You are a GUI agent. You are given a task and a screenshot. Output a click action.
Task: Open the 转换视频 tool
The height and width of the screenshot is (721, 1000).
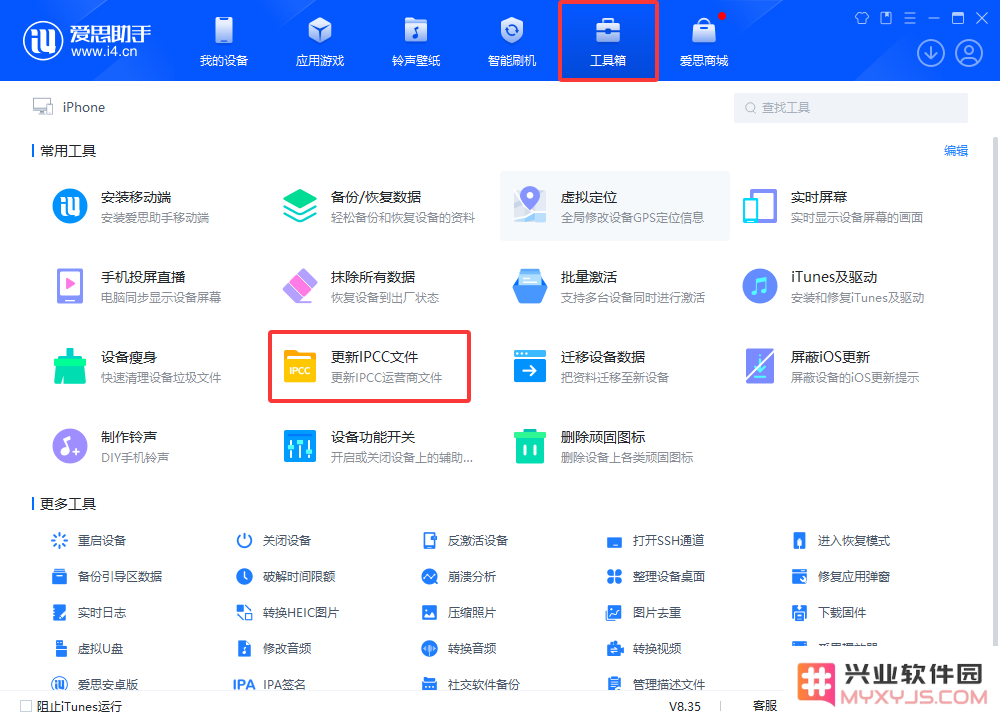643,648
